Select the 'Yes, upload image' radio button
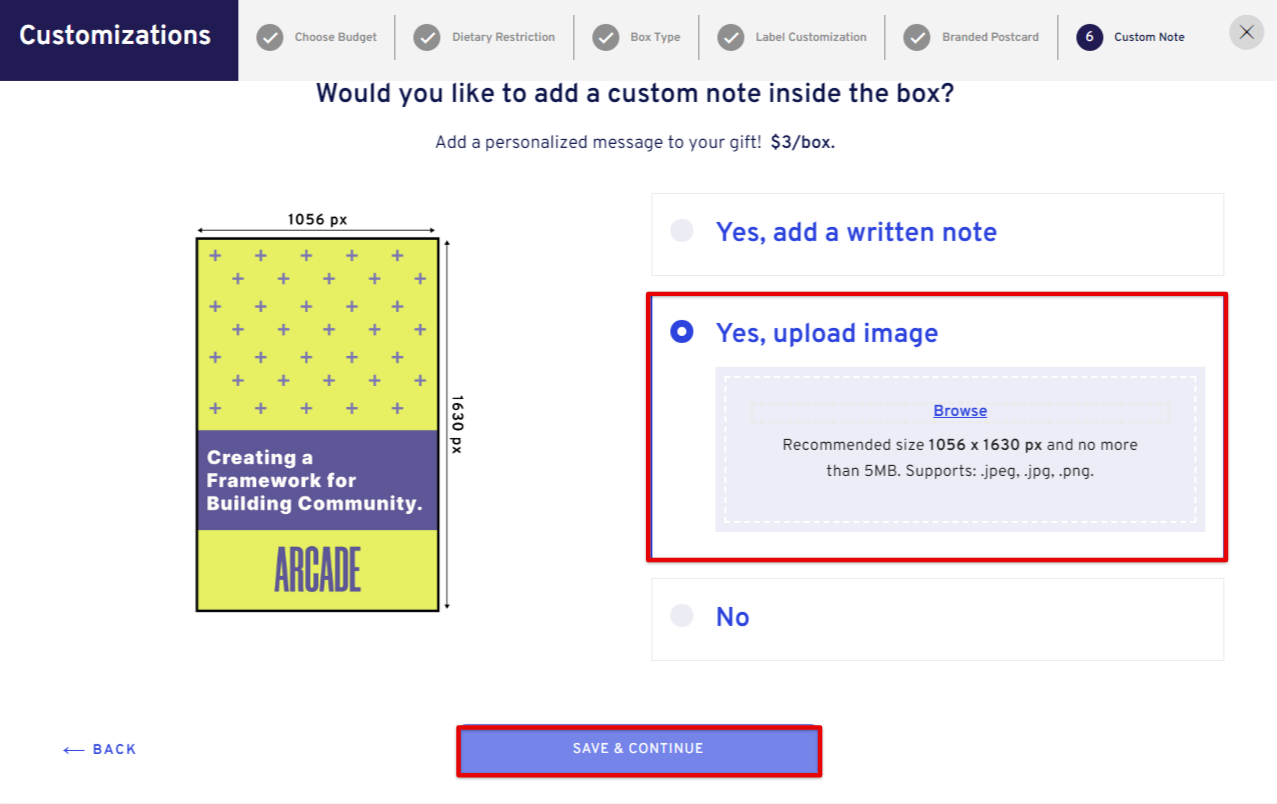Screen dimensions: 1277x804 point(682,332)
